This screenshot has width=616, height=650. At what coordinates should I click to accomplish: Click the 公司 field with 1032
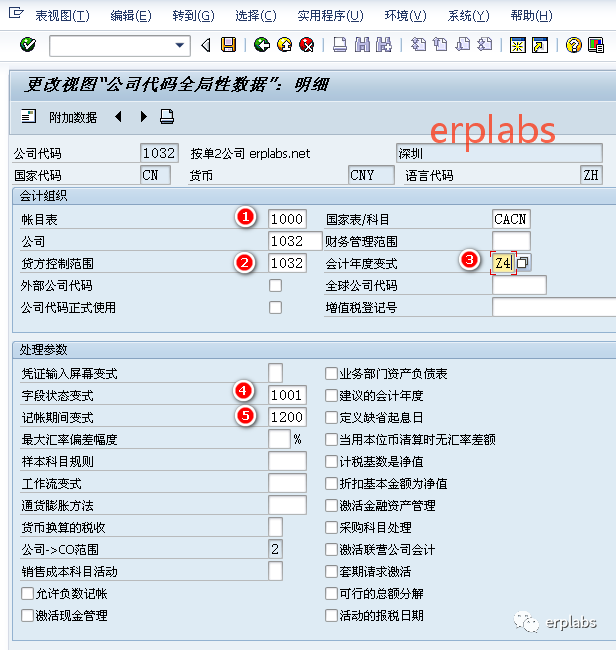coord(295,241)
